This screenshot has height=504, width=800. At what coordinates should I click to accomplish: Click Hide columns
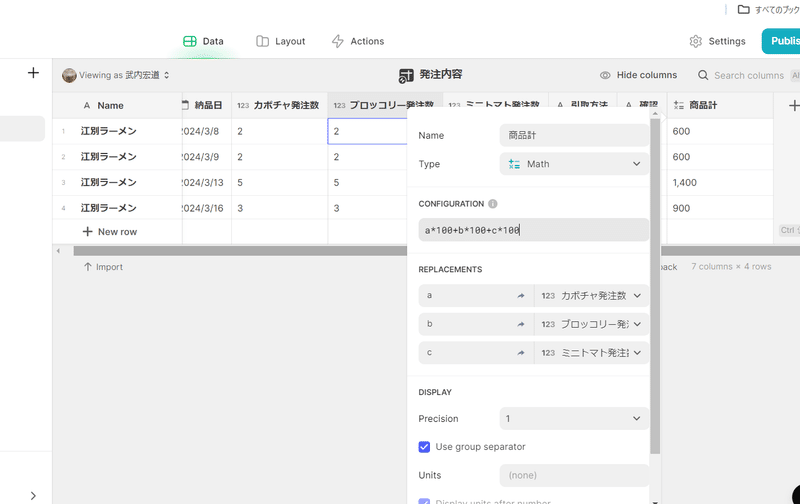click(x=639, y=75)
